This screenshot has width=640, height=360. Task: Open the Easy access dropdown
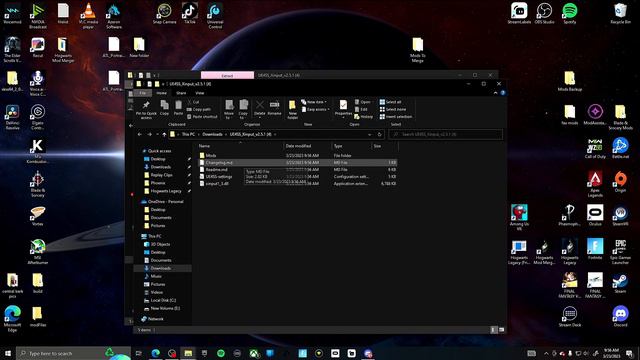[x=316, y=109]
